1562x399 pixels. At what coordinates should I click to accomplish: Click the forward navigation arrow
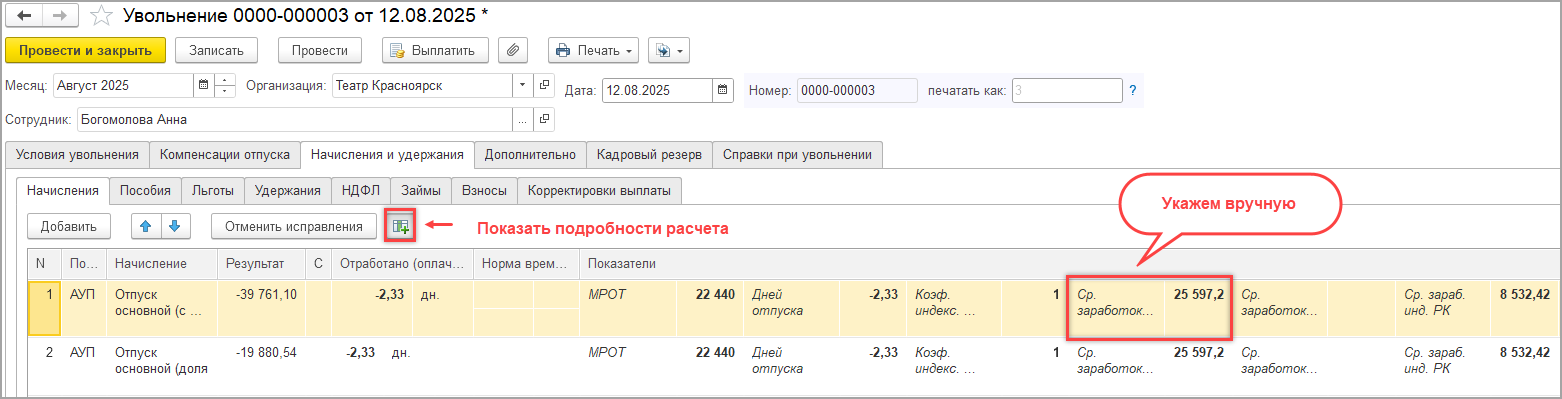pos(61,16)
